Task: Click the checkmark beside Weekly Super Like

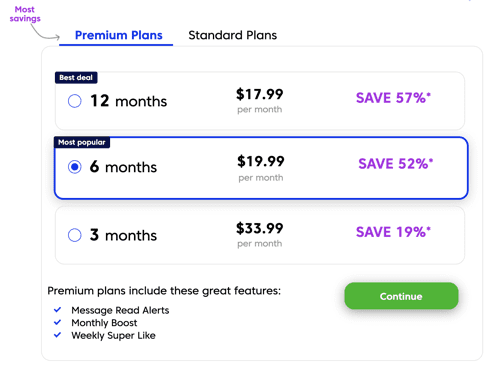Action: [57, 335]
